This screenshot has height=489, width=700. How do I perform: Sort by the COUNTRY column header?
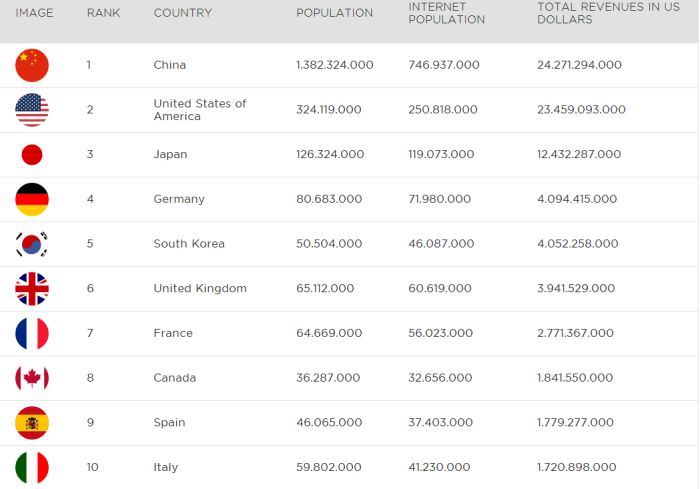[182, 13]
